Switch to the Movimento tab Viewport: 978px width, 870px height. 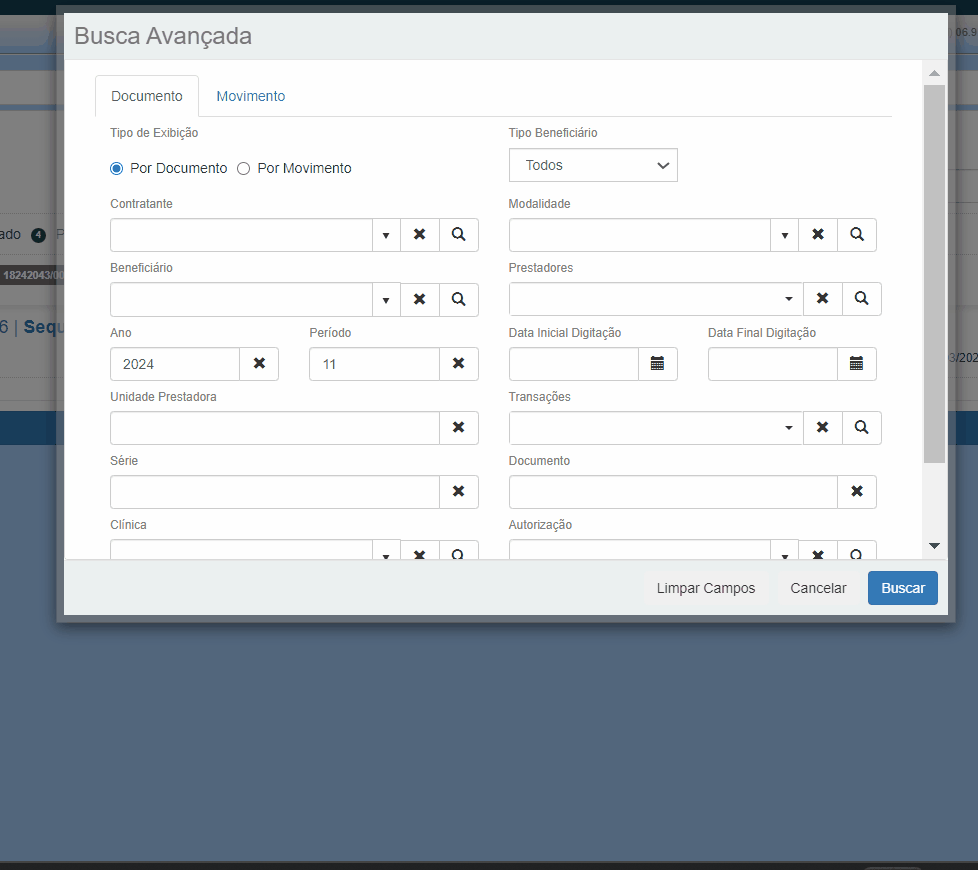coord(251,97)
